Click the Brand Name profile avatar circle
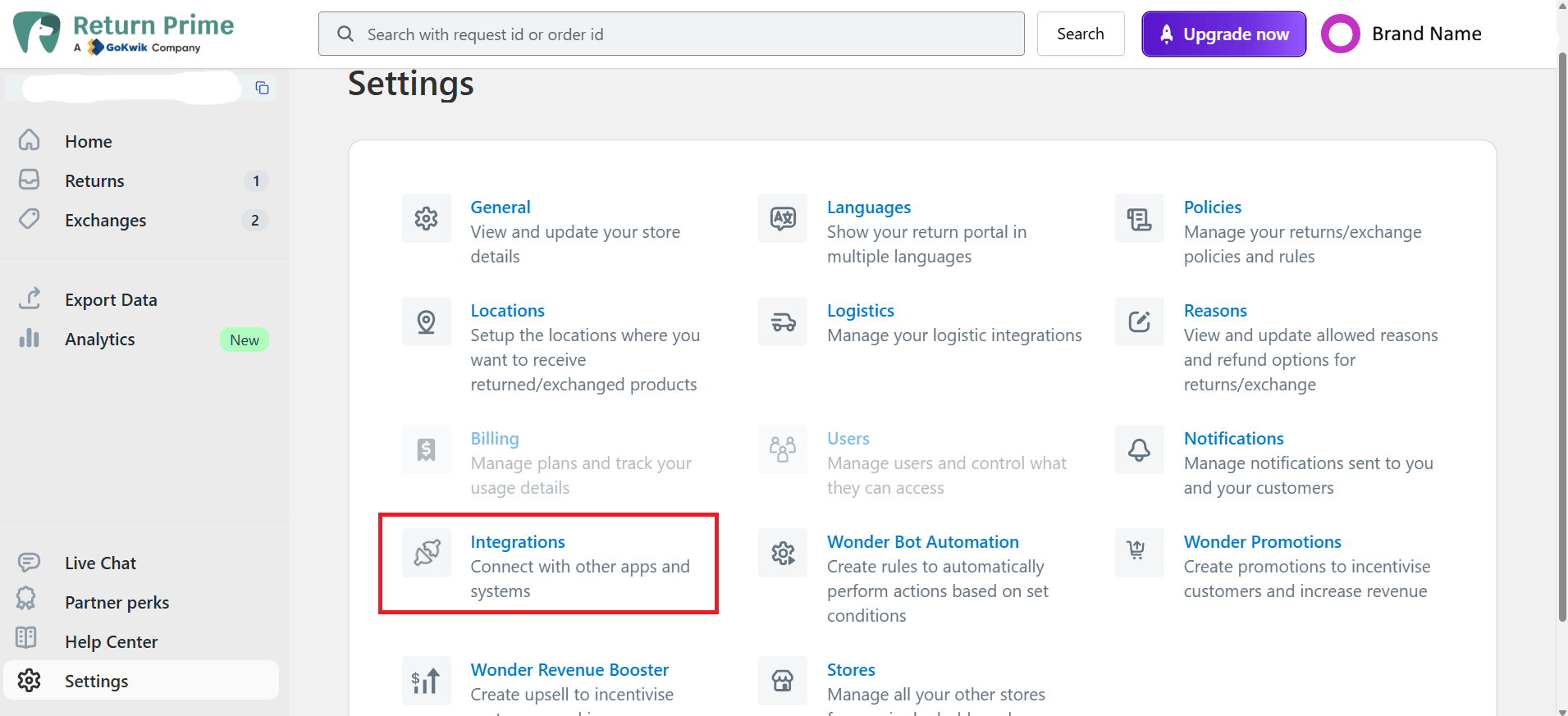The width and height of the screenshot is (1568, 716). (1341, 34)
